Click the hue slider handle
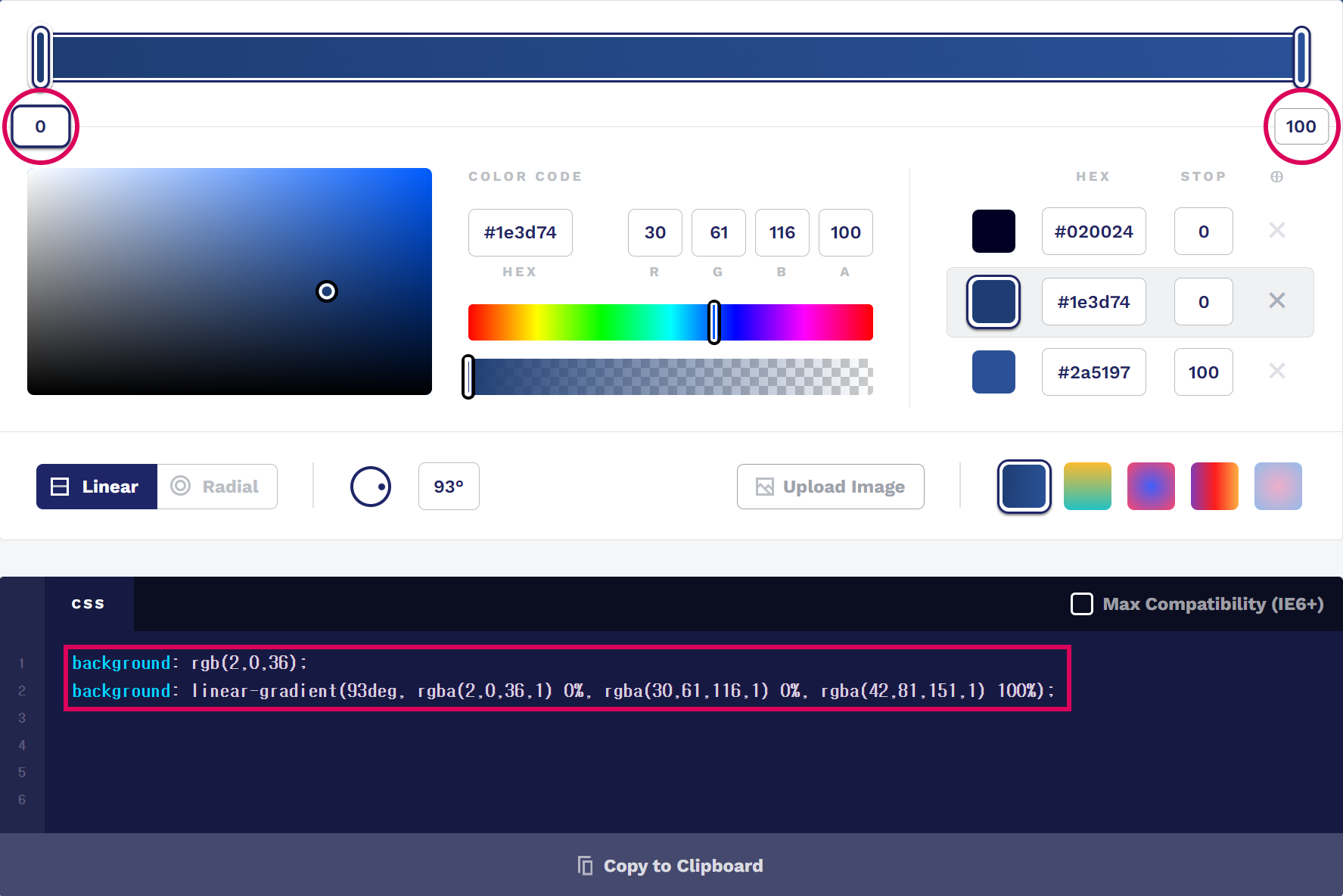1343x896 pixels. pos(714,322)
